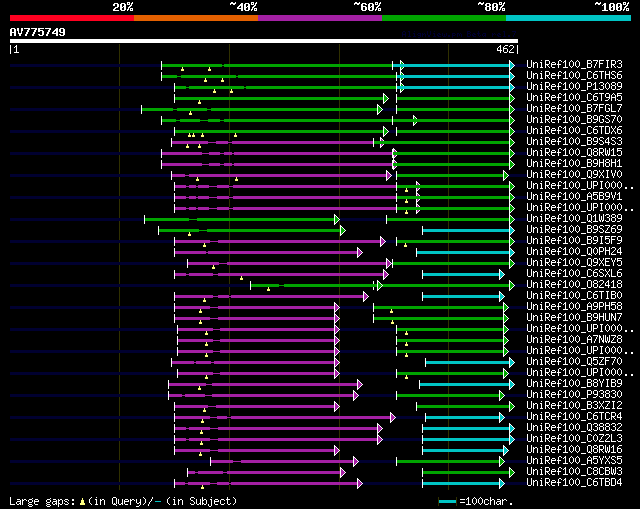This screenshot has width=640, height=509.
Task: Click the purple ~60% identity legend segment
Action: 320,18
